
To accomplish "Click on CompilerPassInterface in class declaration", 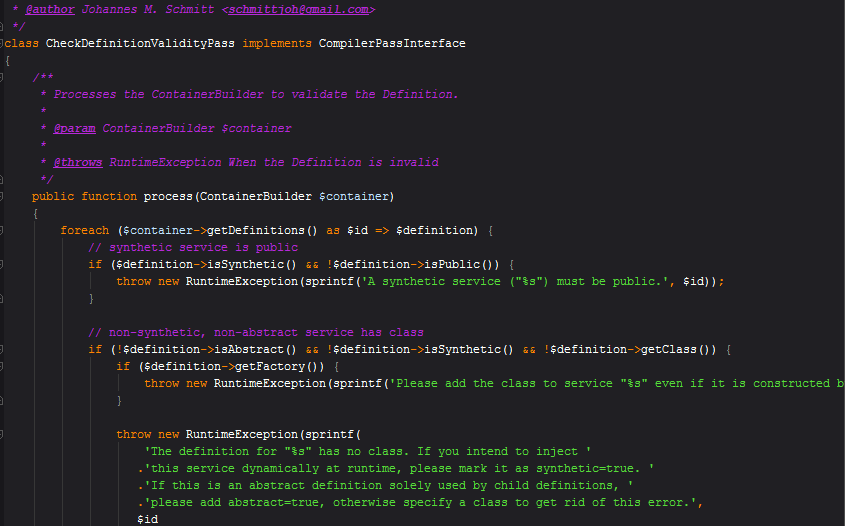I will 392,43.
